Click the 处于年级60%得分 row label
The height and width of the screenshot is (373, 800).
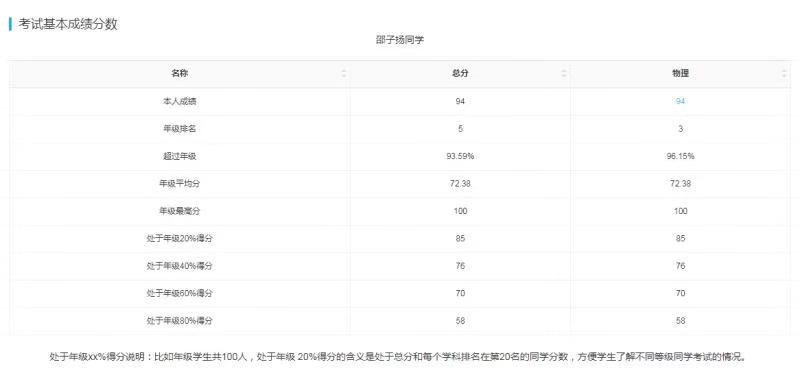pyautogui.click(x=180, y=293)
